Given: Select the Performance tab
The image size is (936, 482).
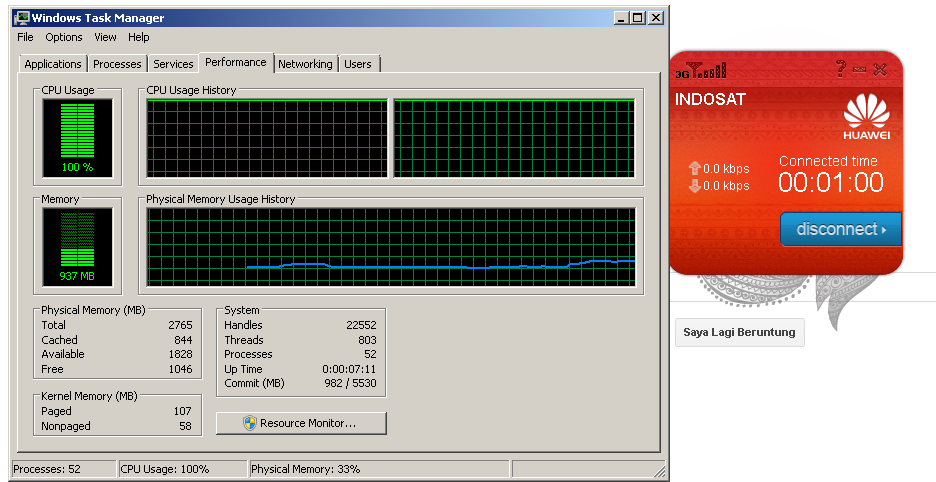Looking at the screenshot, I should click(x=236, y=62).
